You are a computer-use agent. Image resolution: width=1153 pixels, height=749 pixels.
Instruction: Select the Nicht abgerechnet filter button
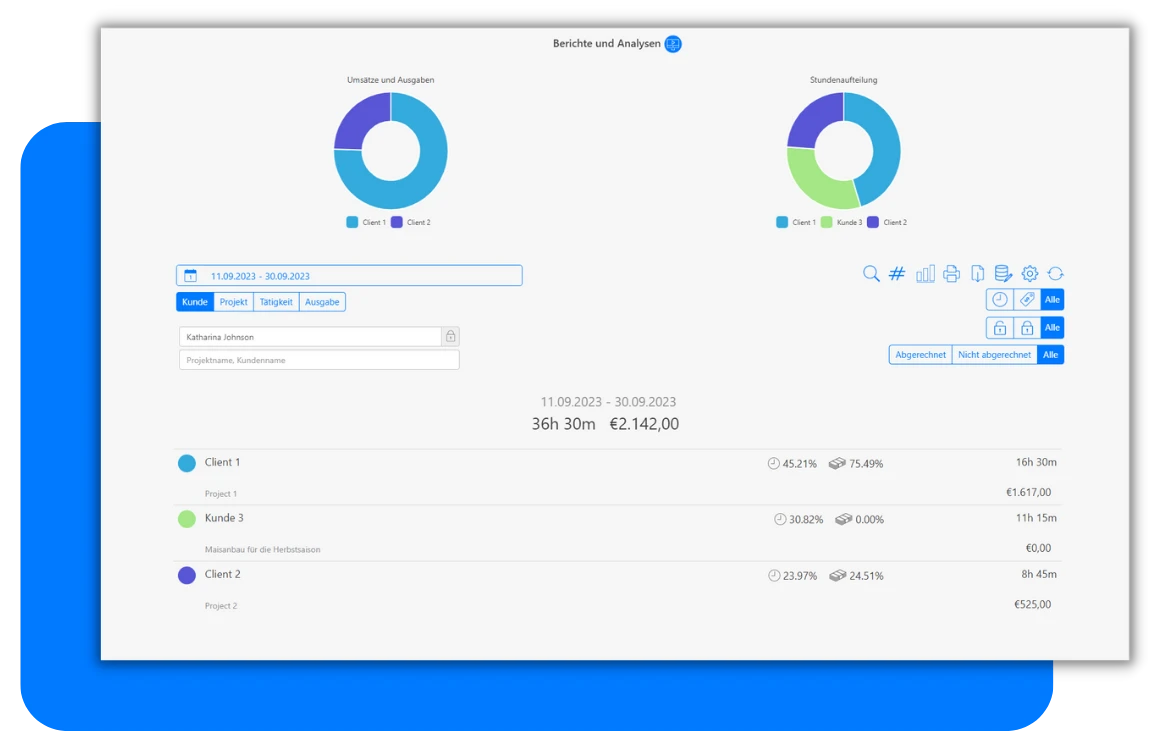pos(994,355)
